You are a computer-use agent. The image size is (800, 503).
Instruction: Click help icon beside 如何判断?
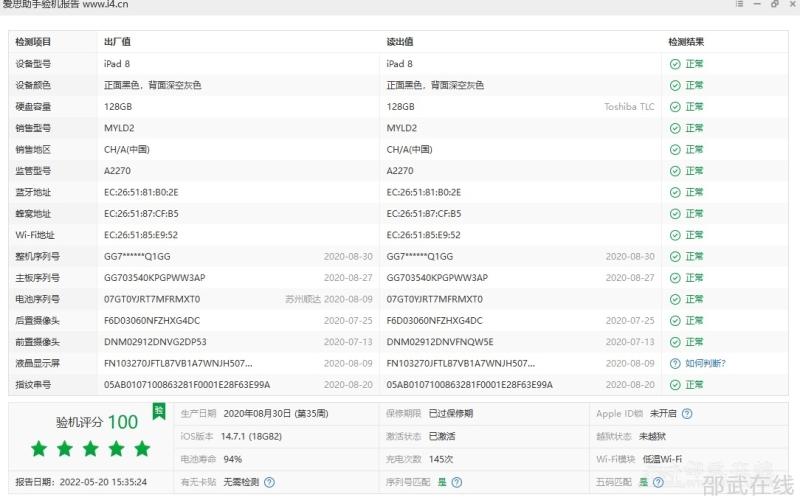[675, 363]
